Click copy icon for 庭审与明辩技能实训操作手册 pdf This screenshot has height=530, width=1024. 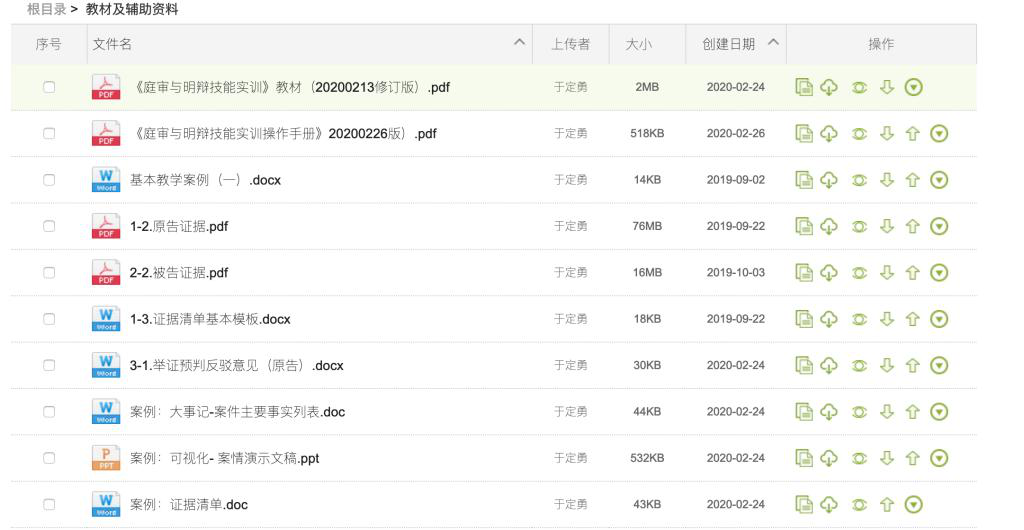(805, 133)
